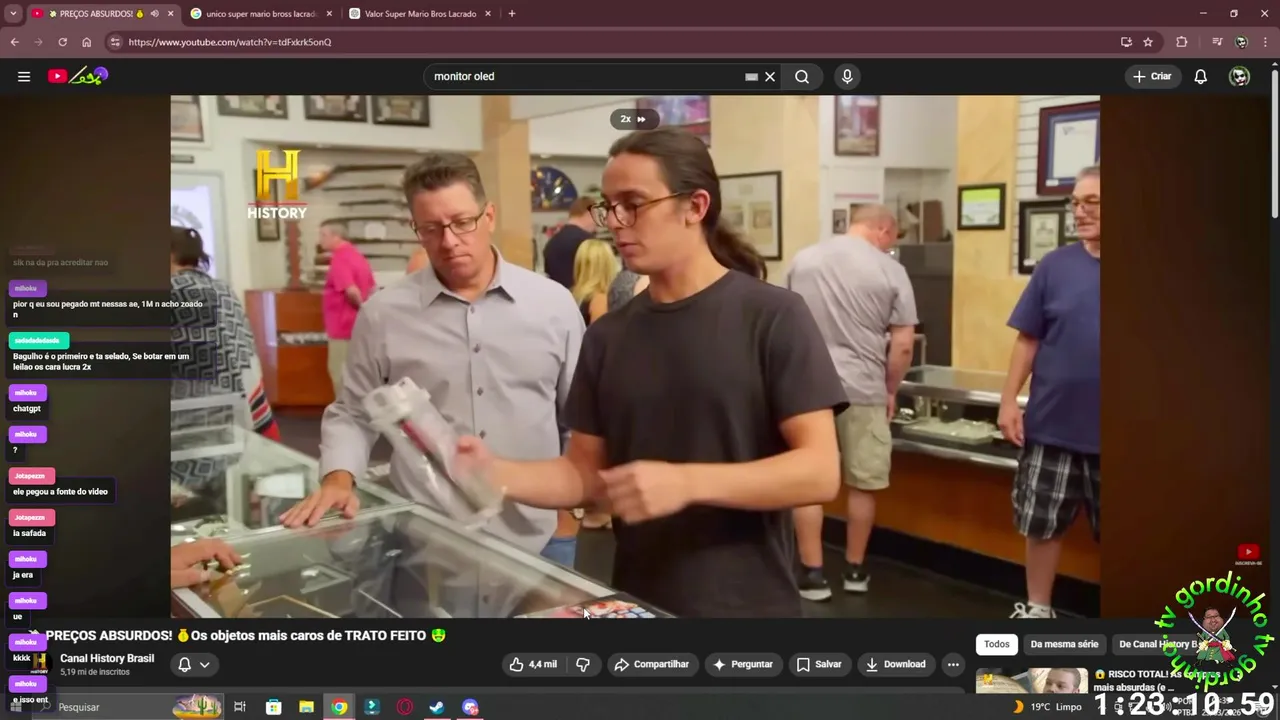This screenshot has height=720, width=1280.
Task: Dislike the video
Action: [x=583, y=664]
